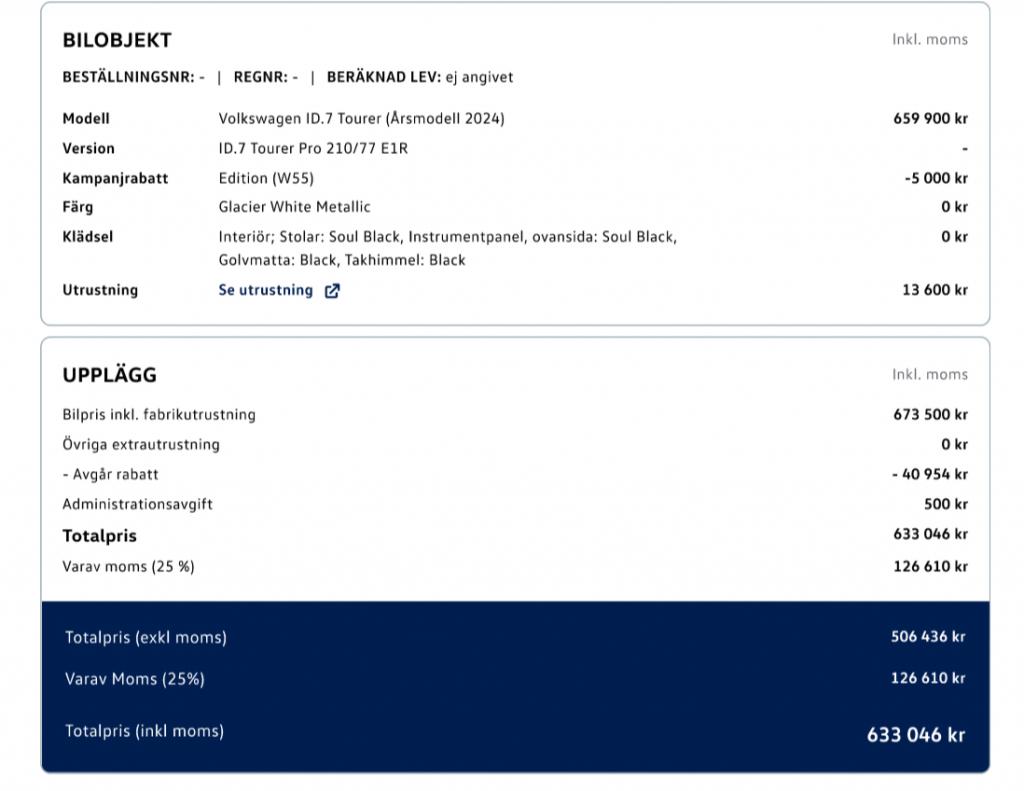Click the external link icon beside Se utrustning
This screenshot has height=791, width=1024.
click(x=332, y=291)
